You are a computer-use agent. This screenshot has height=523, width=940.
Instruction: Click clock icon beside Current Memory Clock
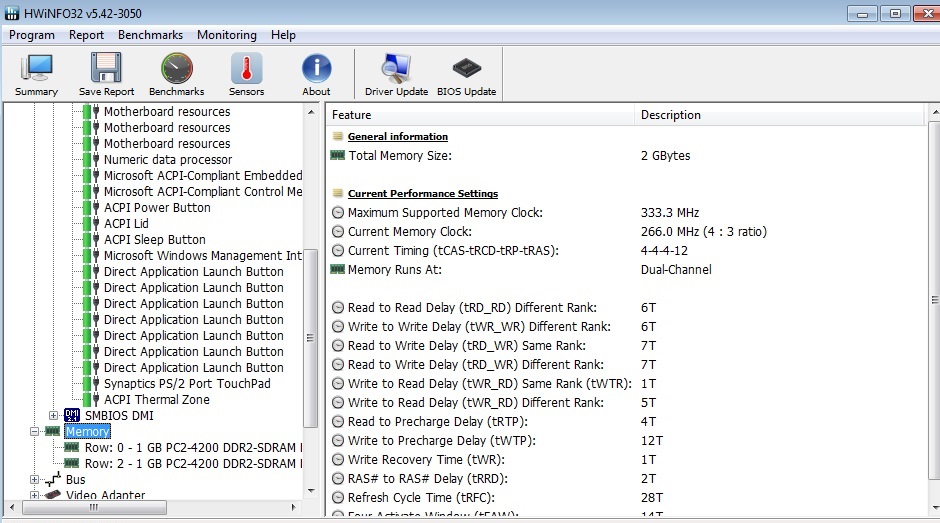pos(338,232)
